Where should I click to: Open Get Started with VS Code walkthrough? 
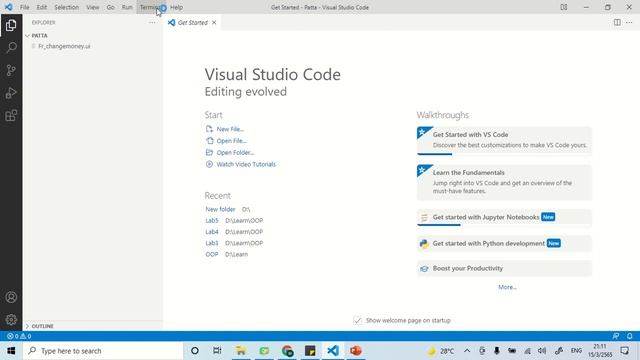point(504,141)
